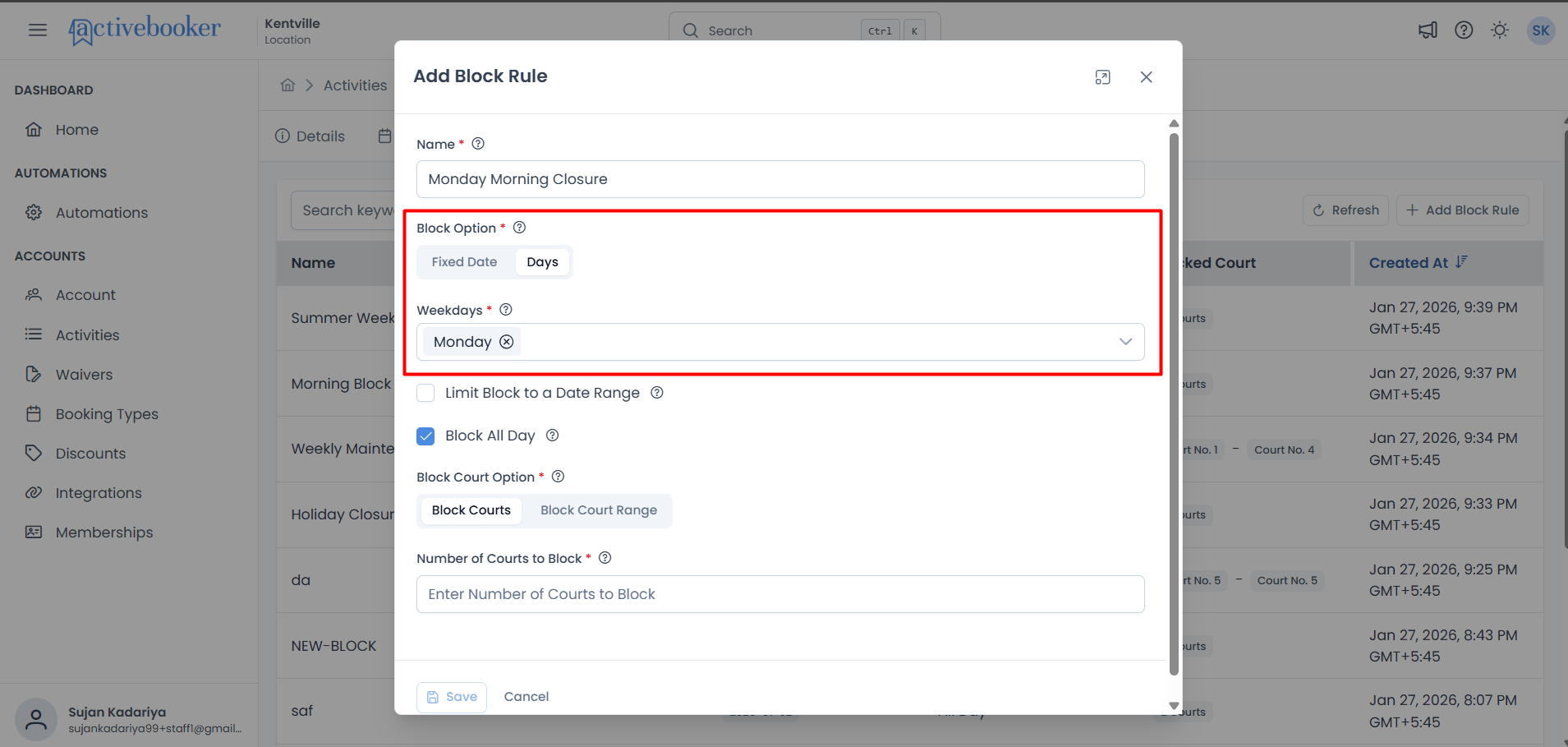Enable Limit Block to a Date Range checkbox

tap(425, 393)
